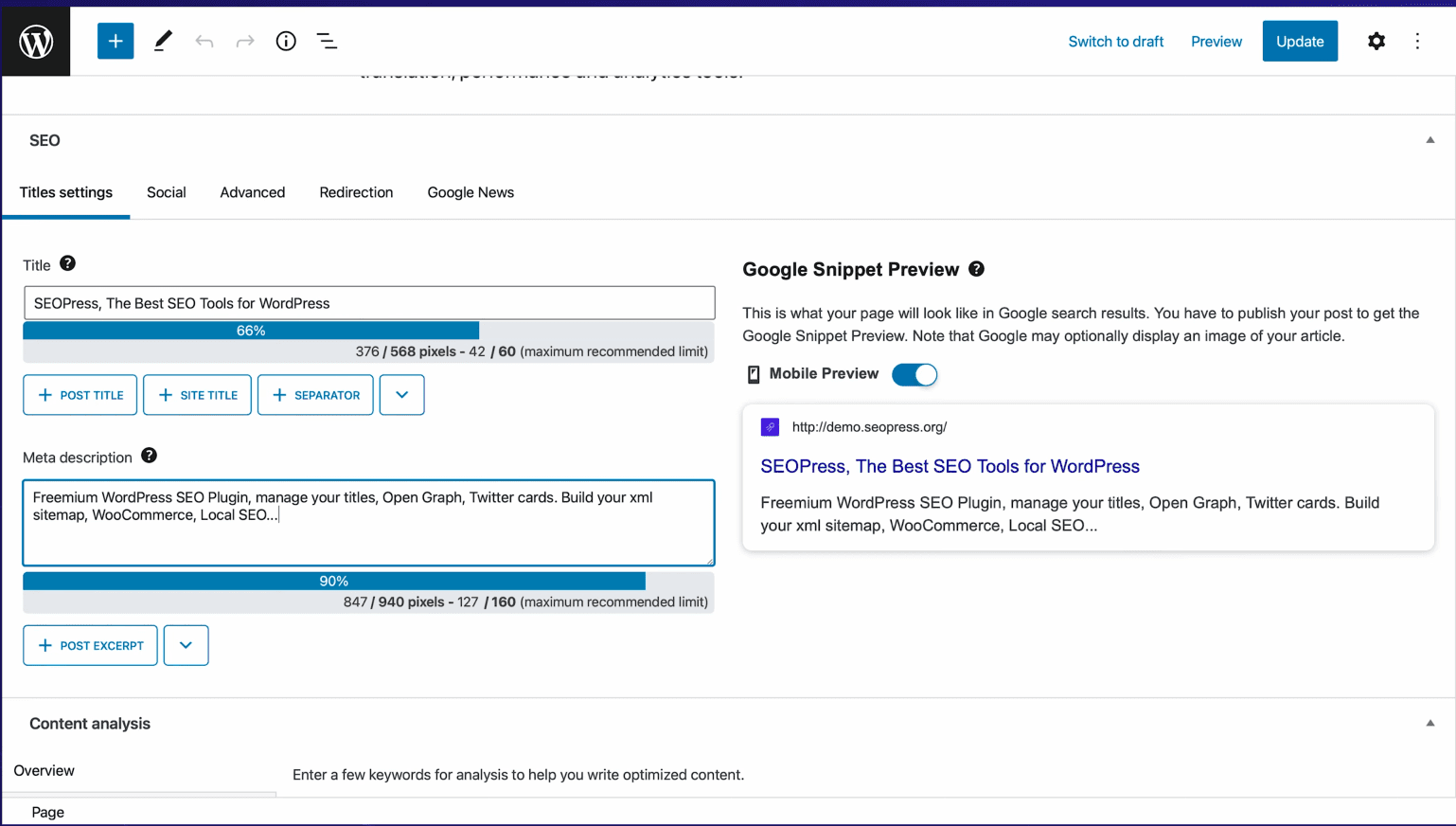The width and height of the screenshot is (1456, 826).
Task: Select the pencil edit tool
Action: [x=163, y=41]
